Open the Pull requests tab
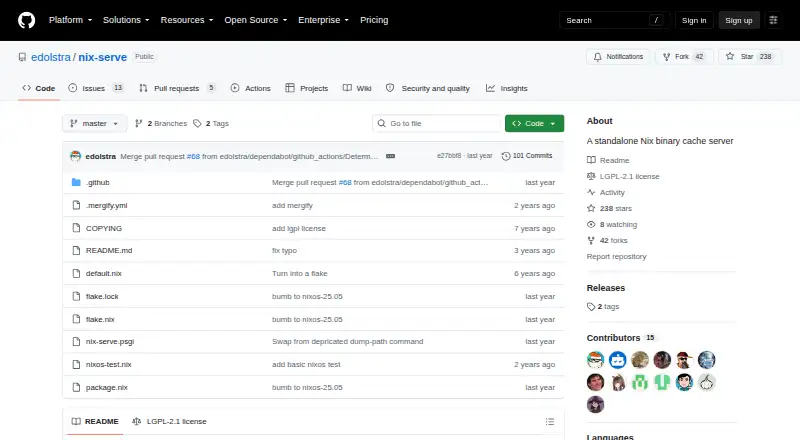The image size is (800, 440). click(x=177, y=88)
